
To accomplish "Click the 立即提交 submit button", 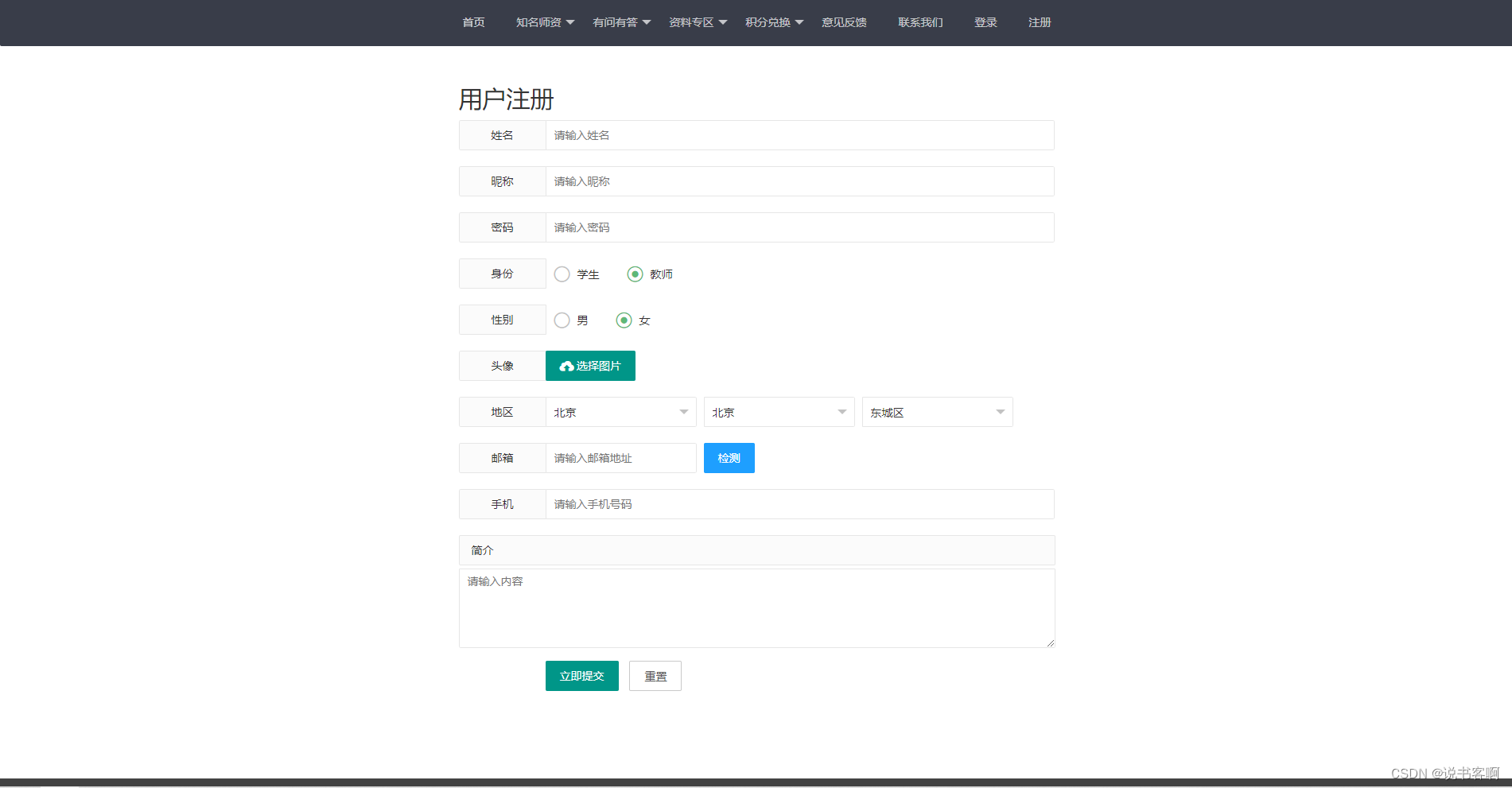I will point(582,676).
